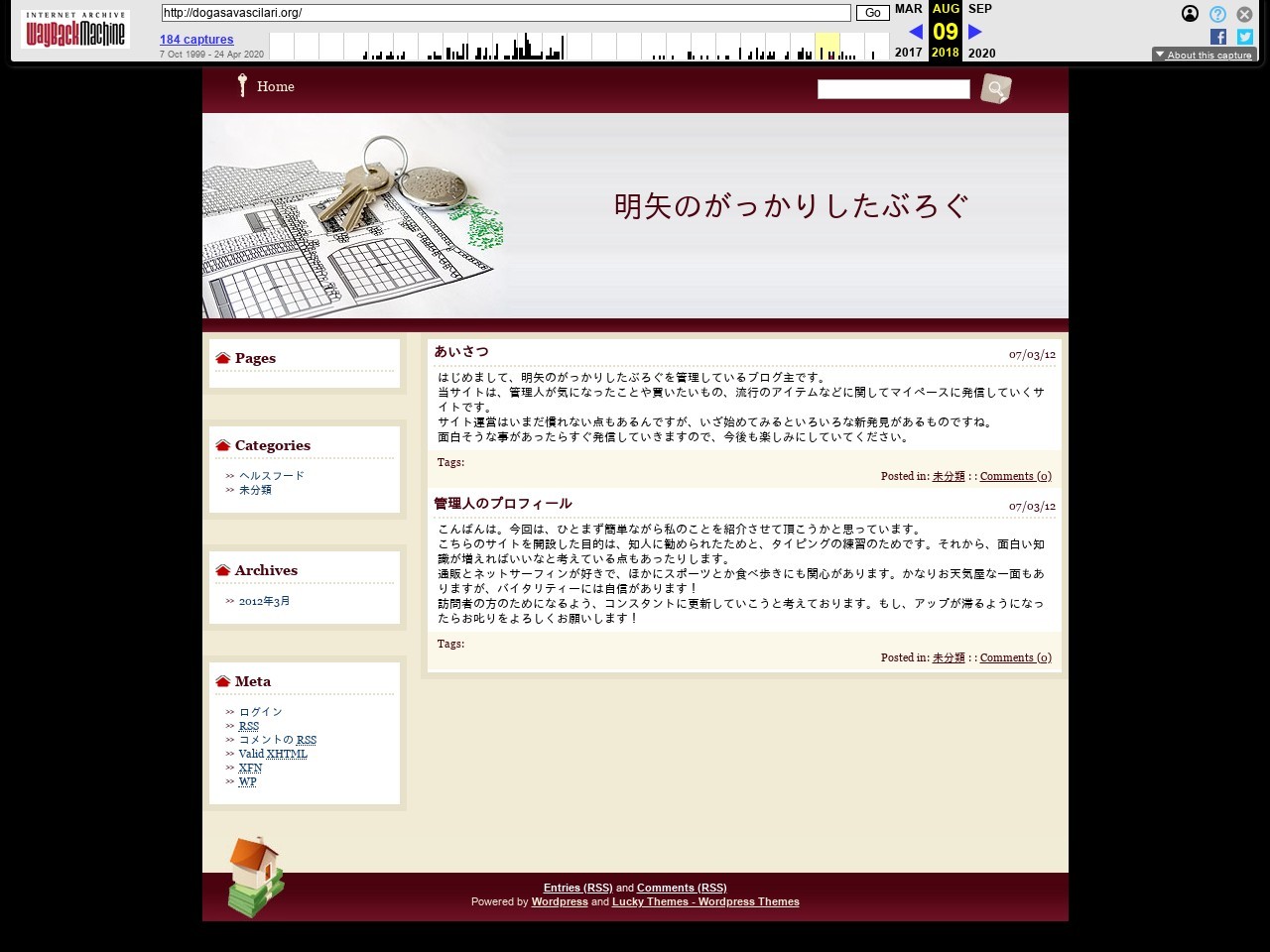Click the blog search text box
Image resolution: width=1270 pixels, height=952 pixels.
point(893,89)
